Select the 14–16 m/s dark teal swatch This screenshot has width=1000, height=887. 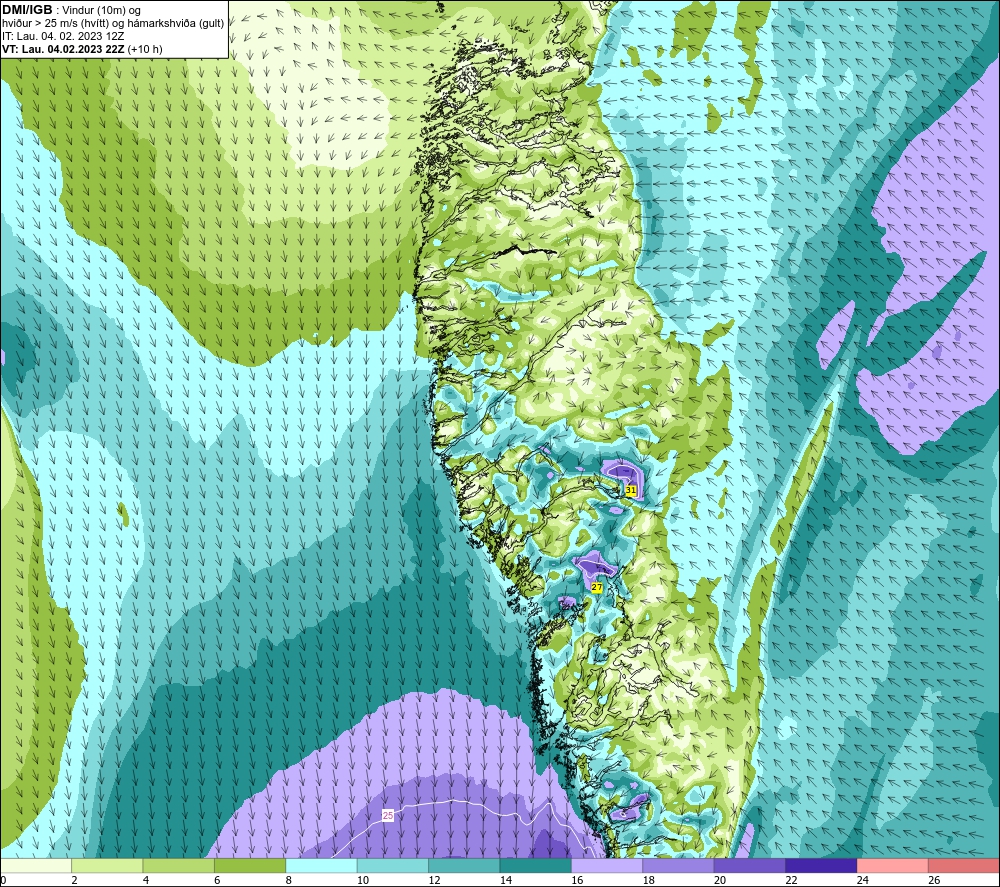point(536,865)
